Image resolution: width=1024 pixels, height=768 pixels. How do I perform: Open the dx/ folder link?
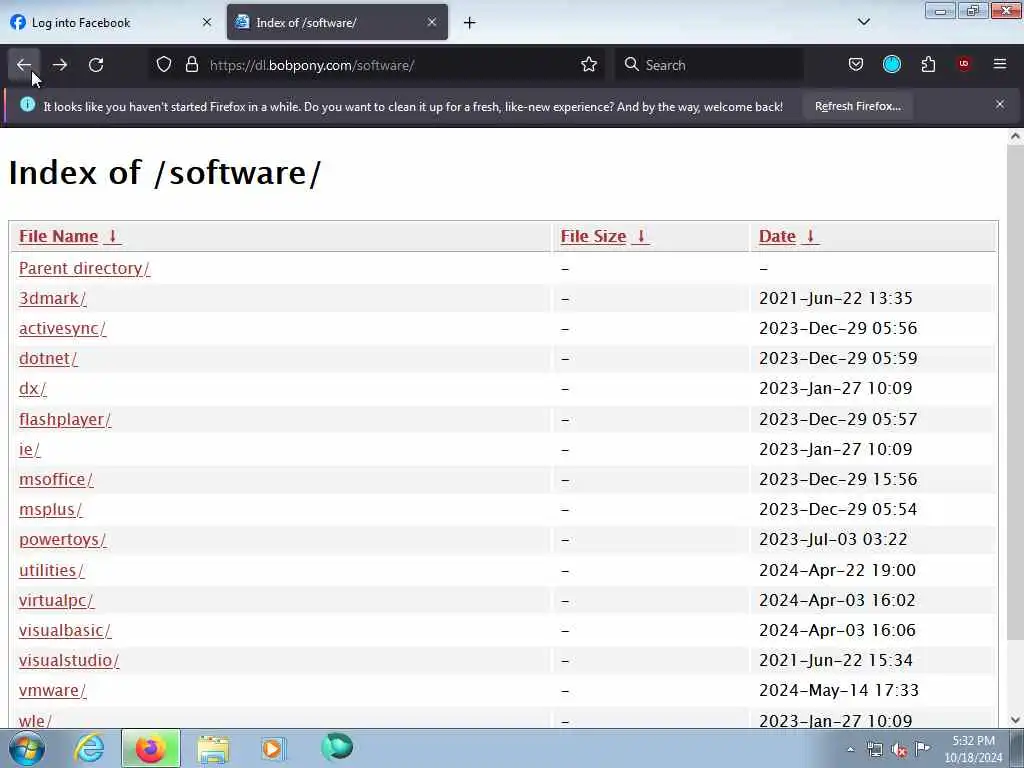coord(33,389)
